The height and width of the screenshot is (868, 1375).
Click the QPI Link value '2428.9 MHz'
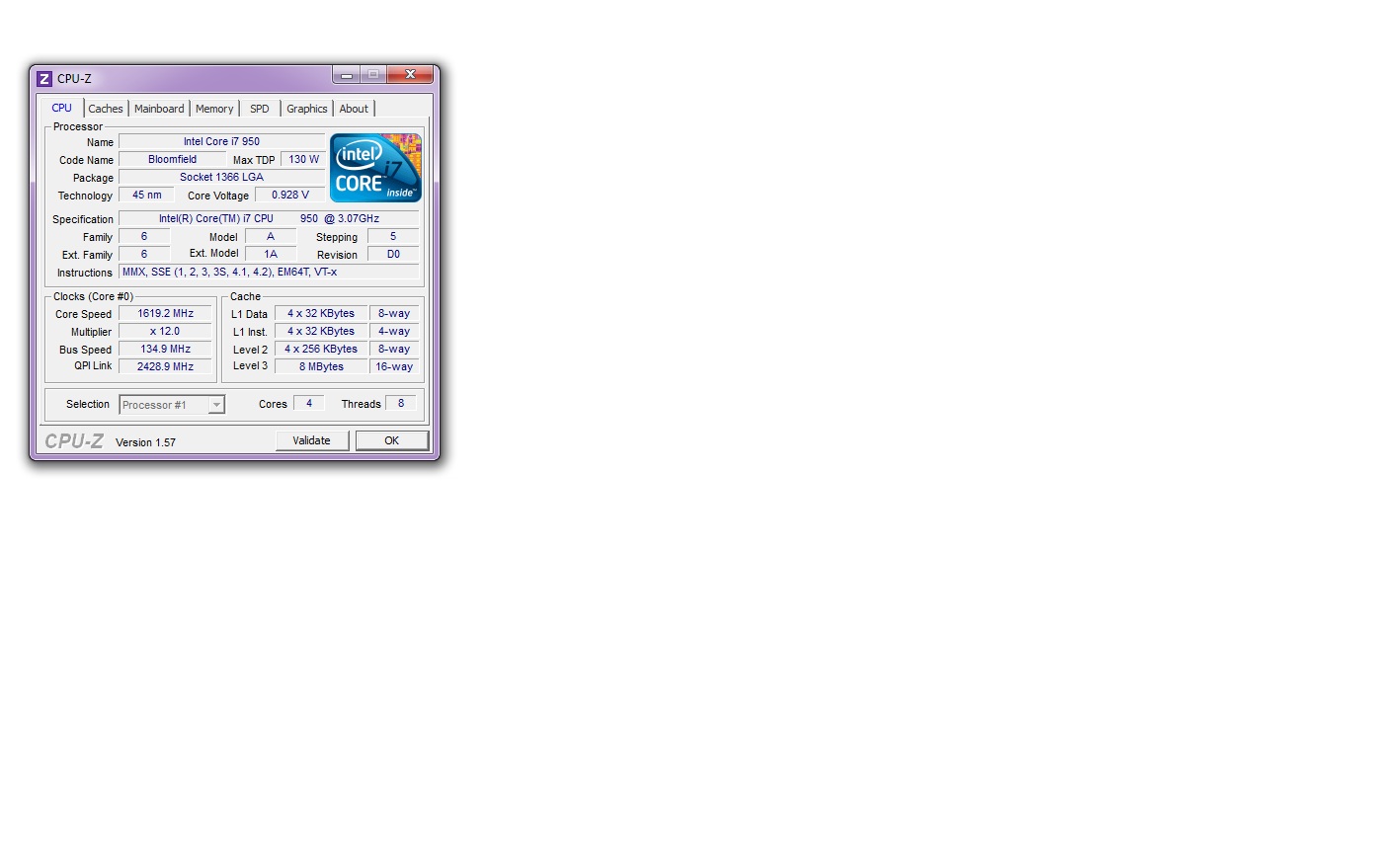(x=165, y=367)
